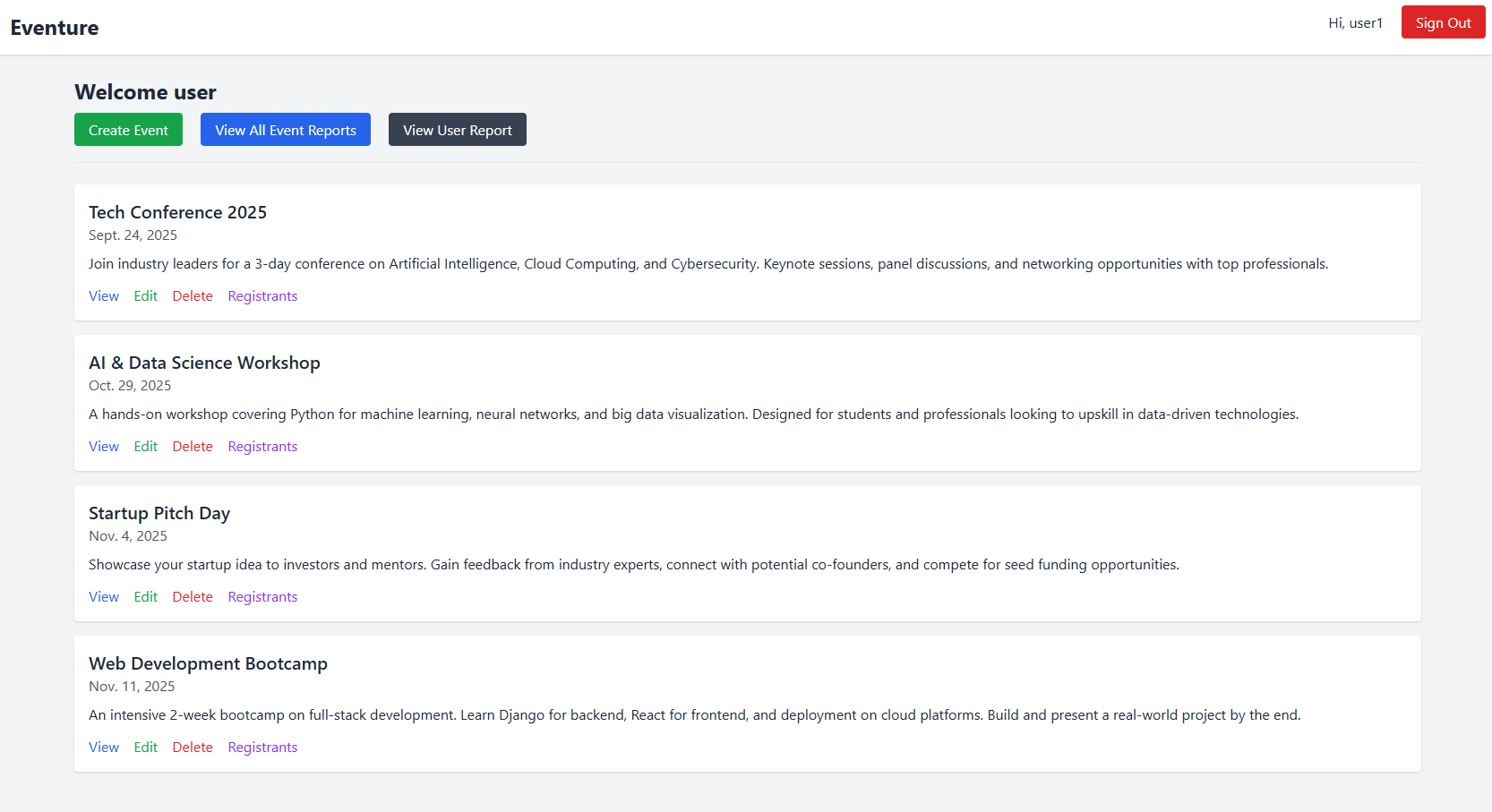Image resolution: width=1492 pixels, height=812 pixels.
Task: Delete the Tech Conference 2025 event
Action: 193,296
